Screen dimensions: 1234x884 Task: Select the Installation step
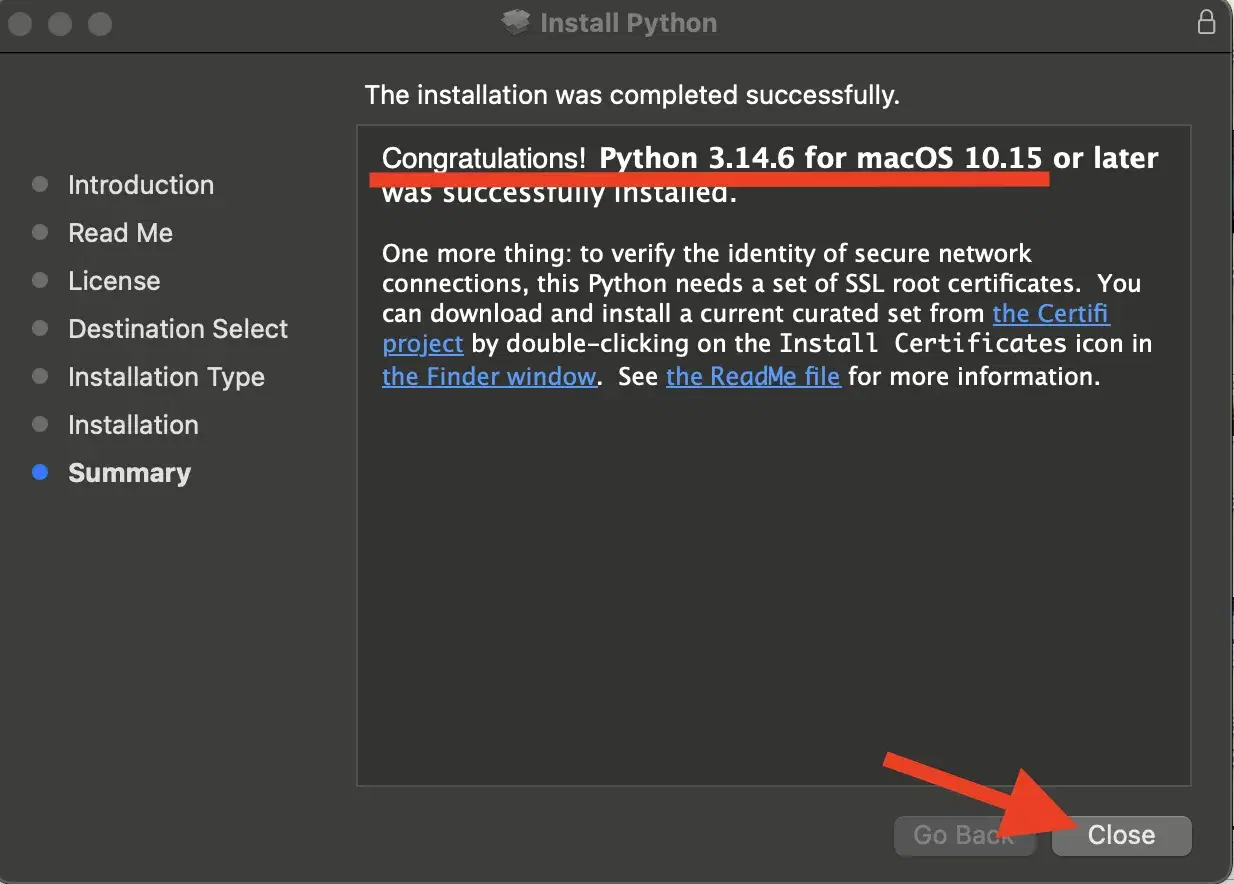133,425
